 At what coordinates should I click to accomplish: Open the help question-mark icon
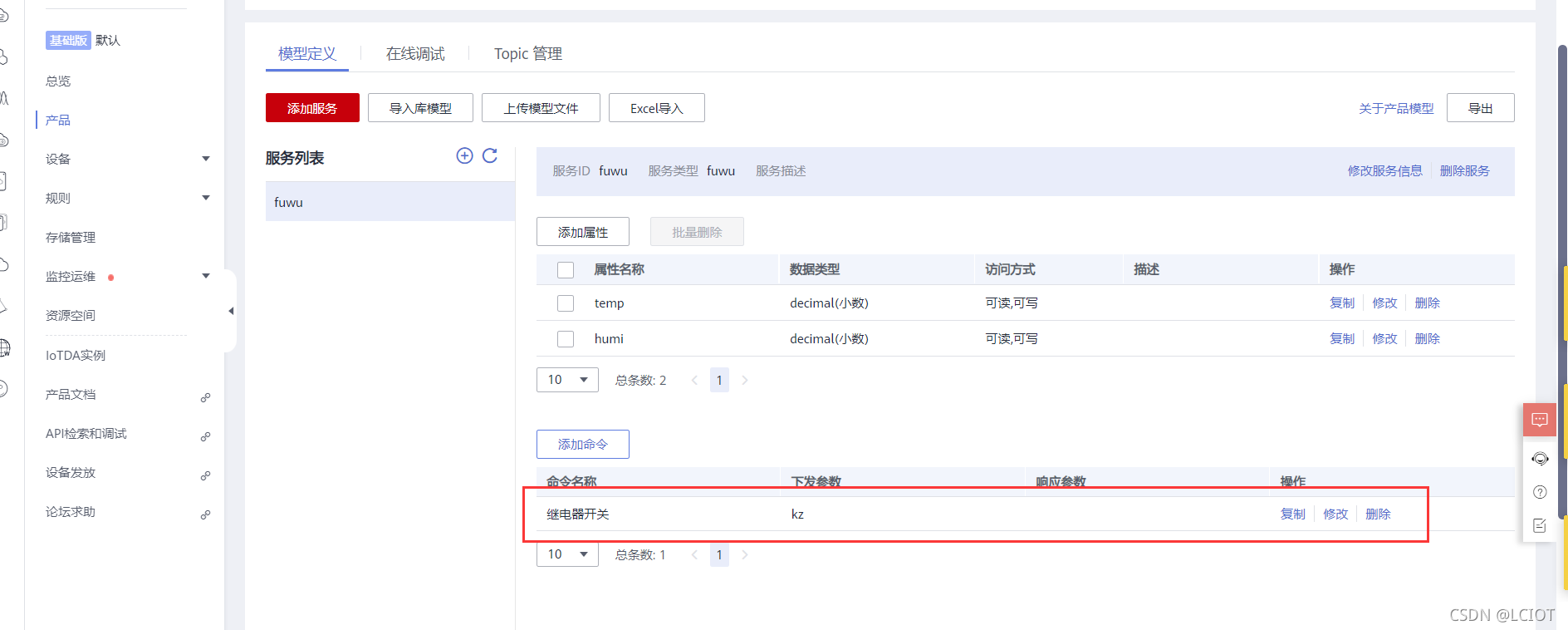tap(1540, 492)
